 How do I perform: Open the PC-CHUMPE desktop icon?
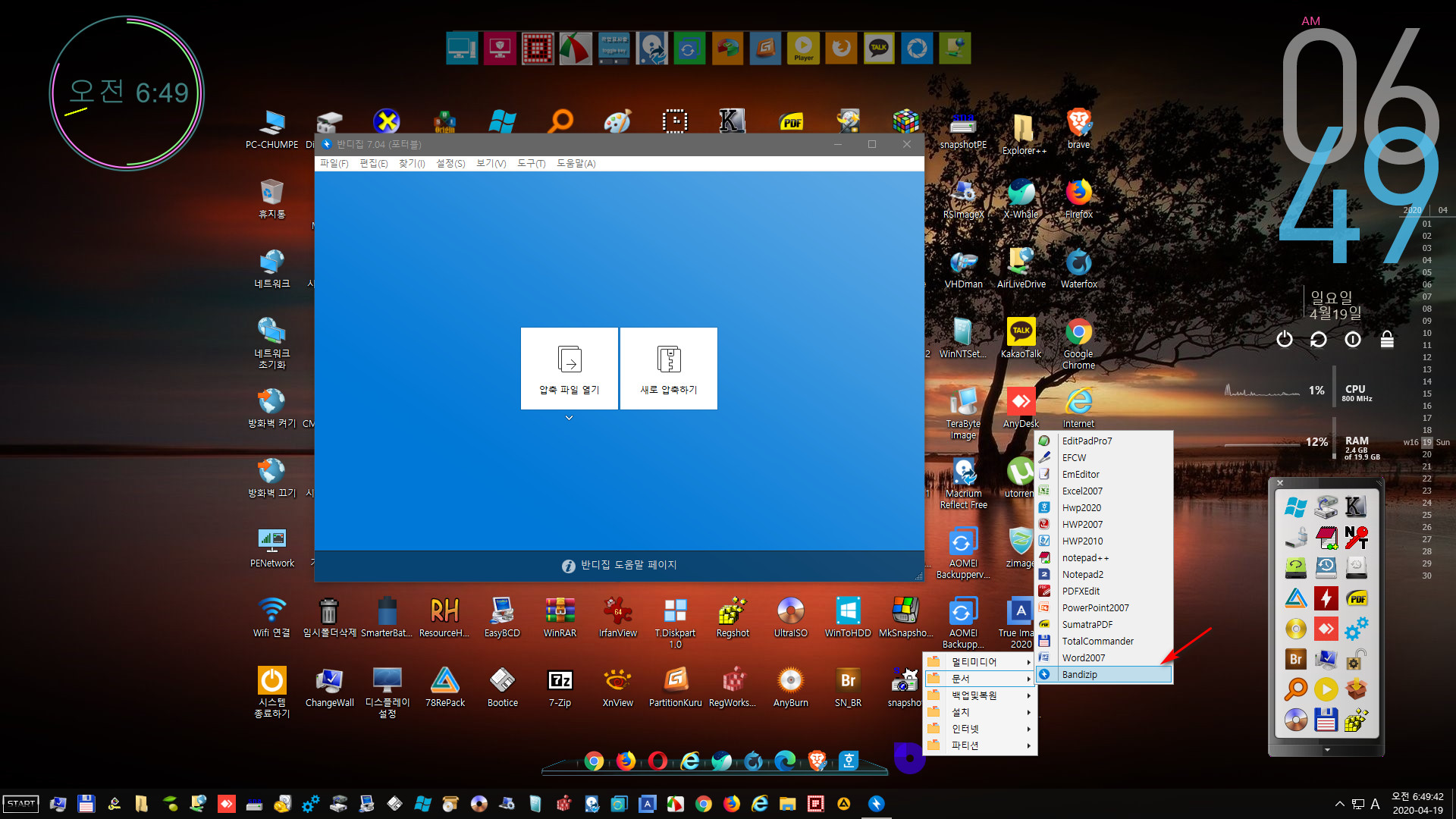click(x=271, y=129)
